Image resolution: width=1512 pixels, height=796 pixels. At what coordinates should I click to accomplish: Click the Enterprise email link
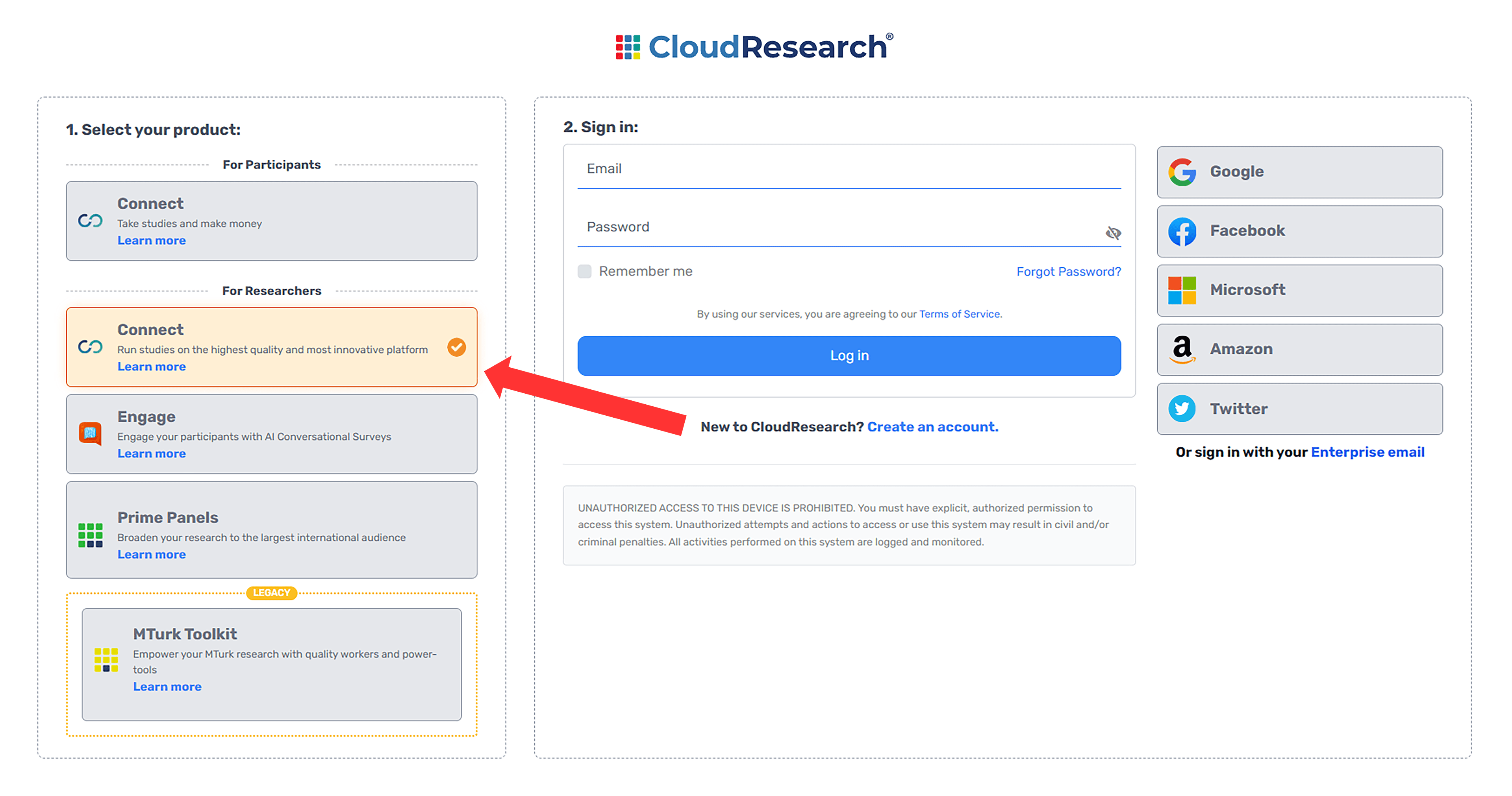coord(1367,452)
